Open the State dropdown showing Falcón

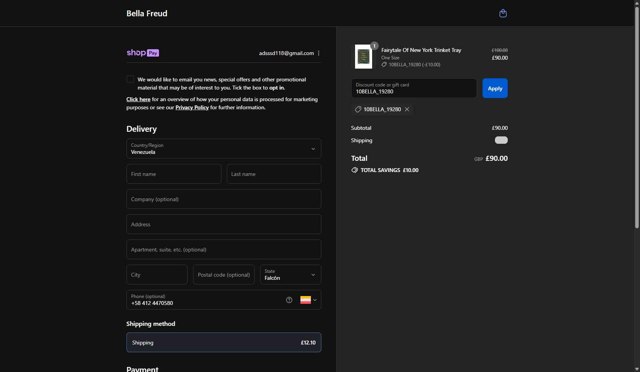point(291,275)
